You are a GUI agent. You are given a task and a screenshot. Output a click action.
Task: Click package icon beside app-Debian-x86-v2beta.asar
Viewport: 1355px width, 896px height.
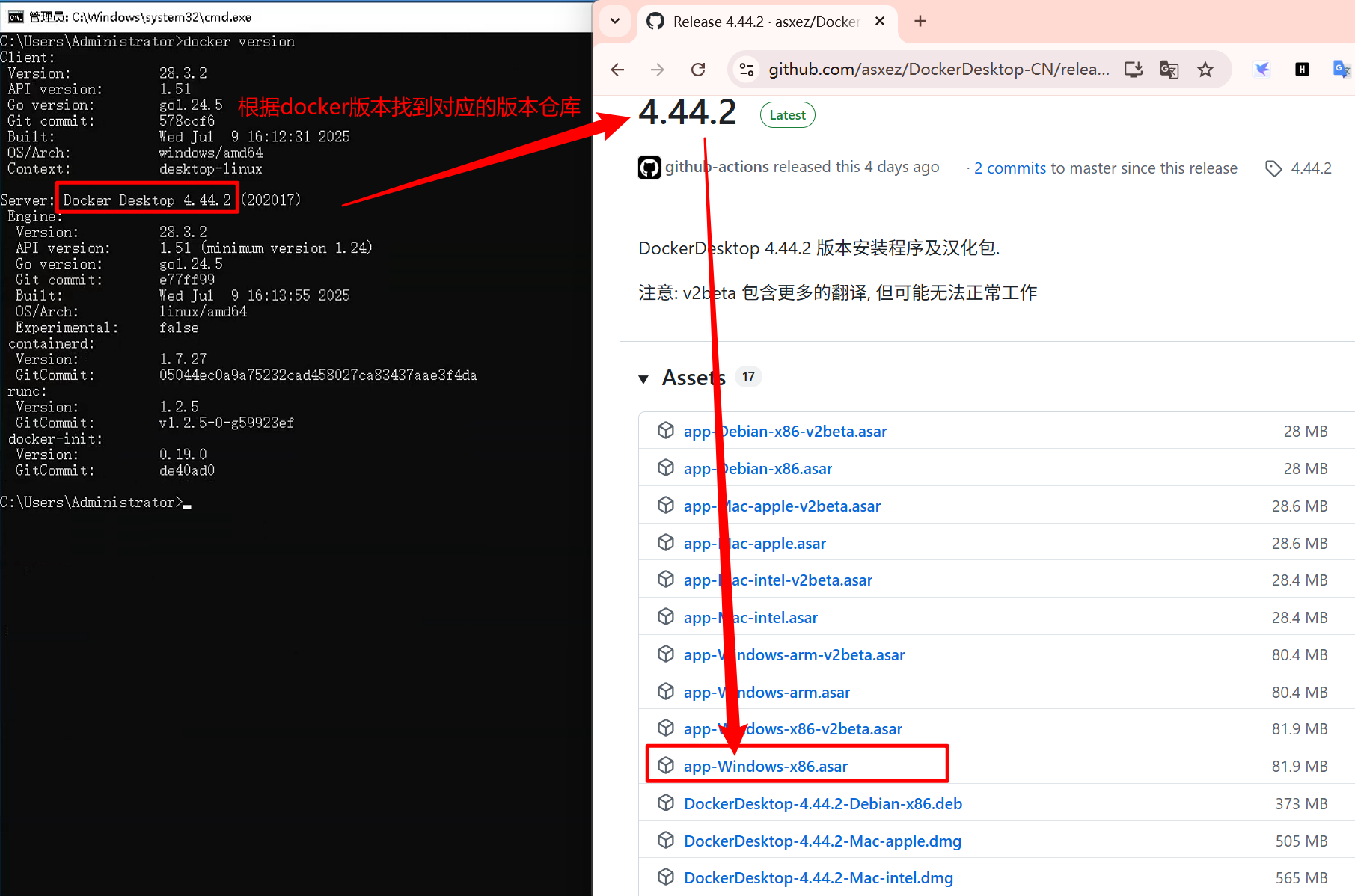666,430
